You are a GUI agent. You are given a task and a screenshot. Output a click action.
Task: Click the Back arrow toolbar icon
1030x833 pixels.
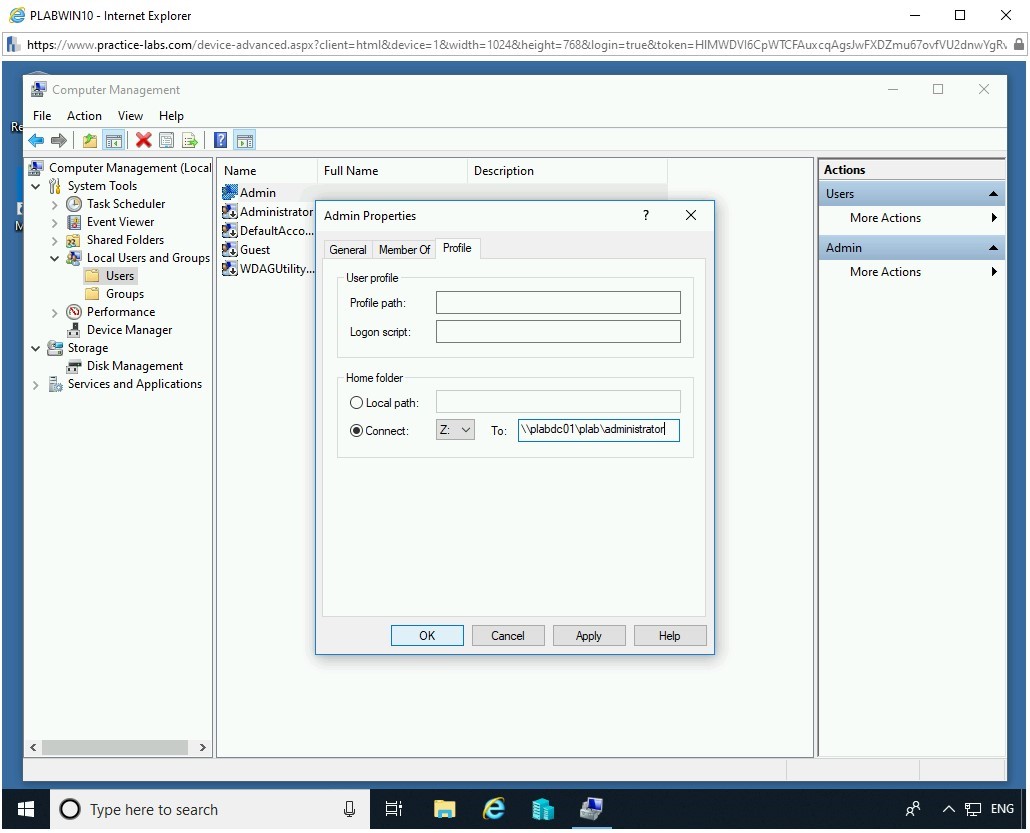[36, 140]
